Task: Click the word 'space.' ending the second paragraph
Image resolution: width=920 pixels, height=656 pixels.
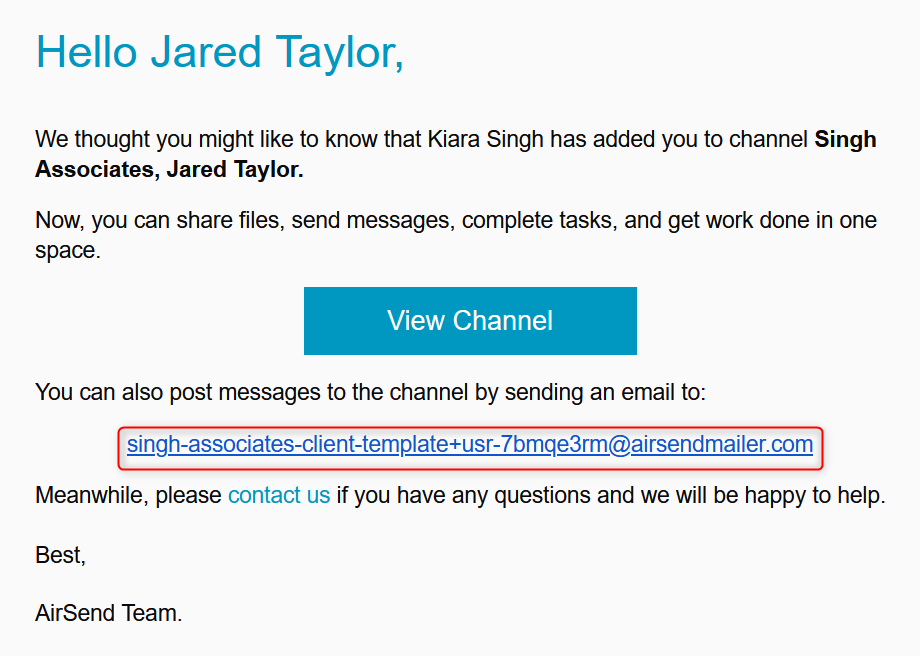Action: click(68, 251)
